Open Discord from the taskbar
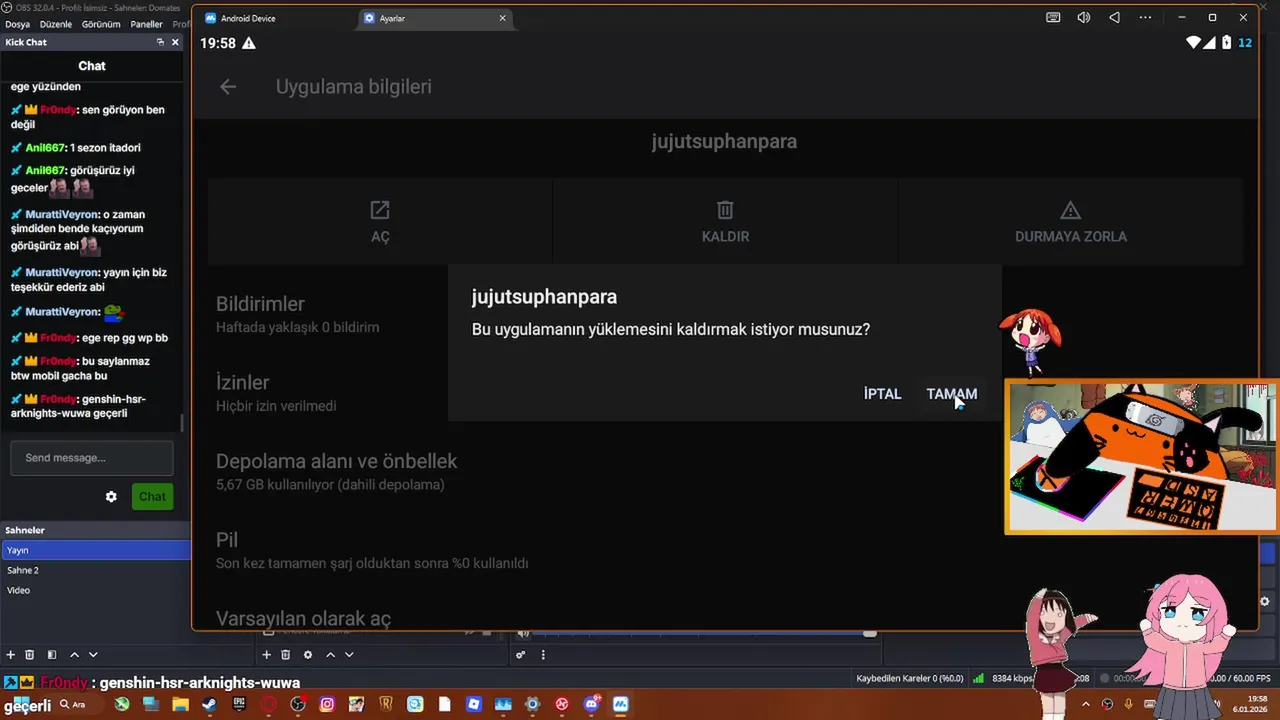 click(591, 704)
